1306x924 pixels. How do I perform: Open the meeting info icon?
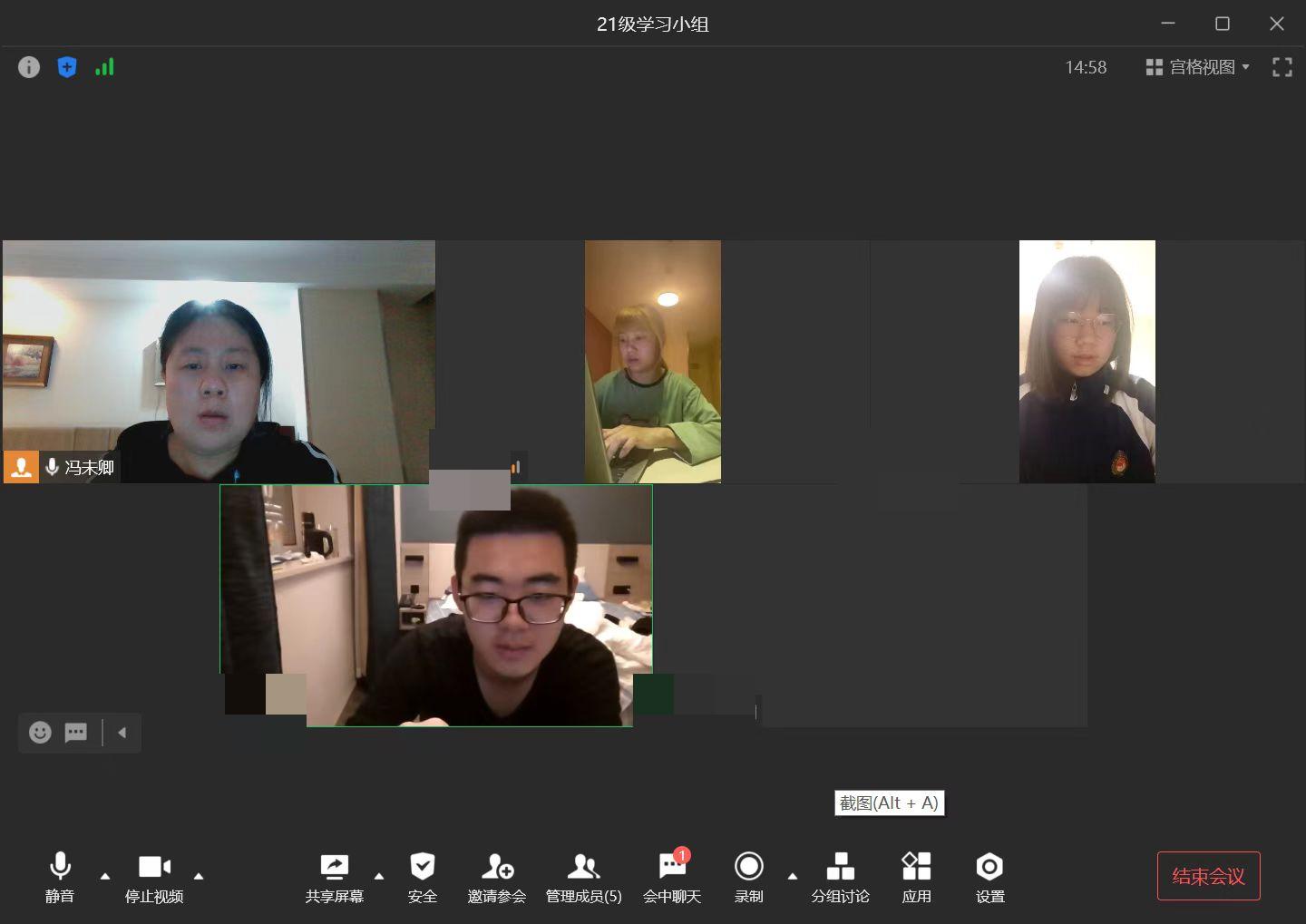[x=29, y=67]
